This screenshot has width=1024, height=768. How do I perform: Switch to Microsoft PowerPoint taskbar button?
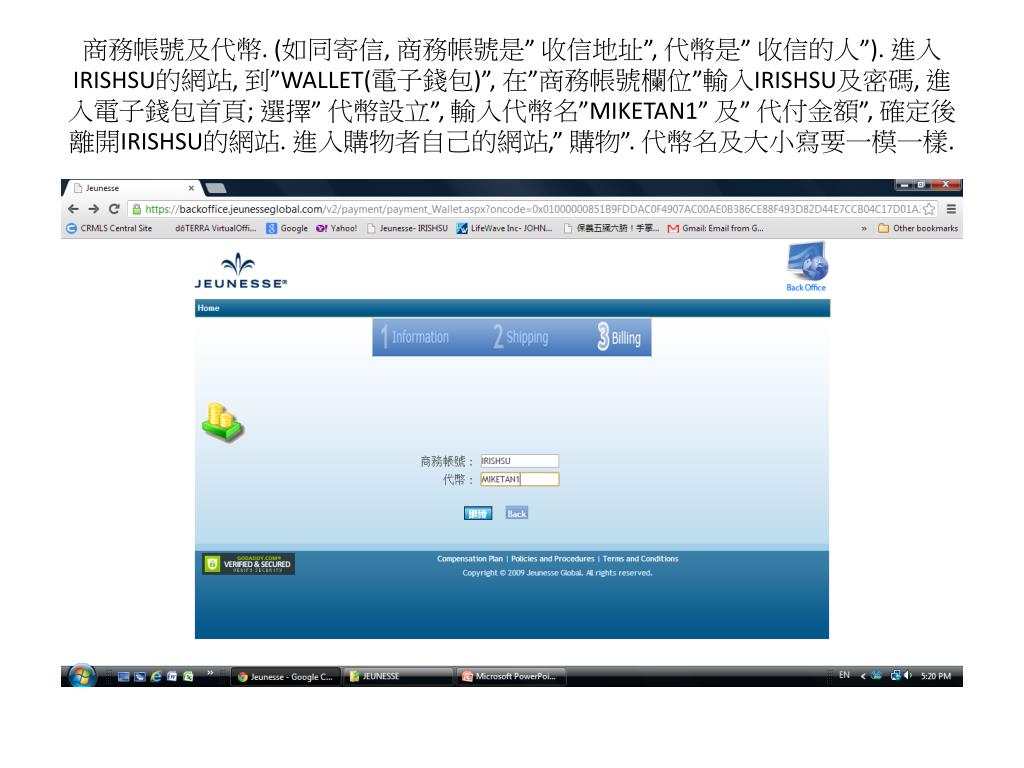(511, 677)
